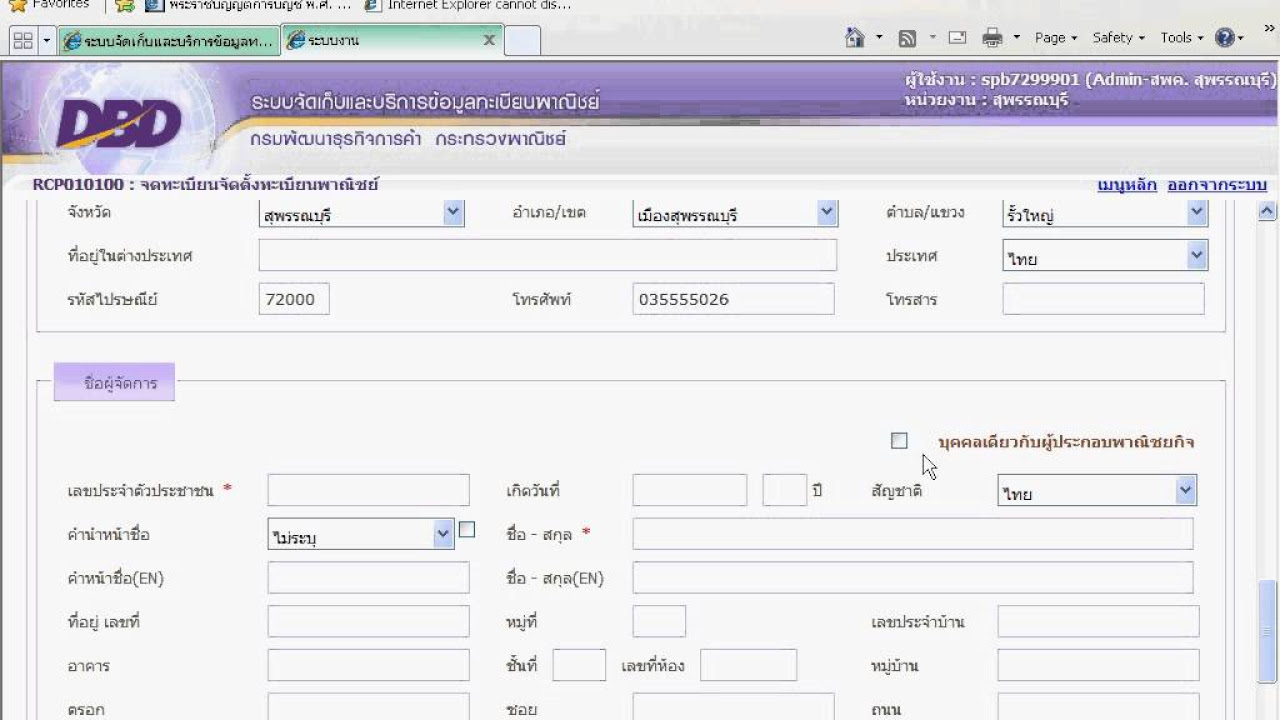Open the ประเทศ dropdown showing ไทย

[1105, 256]
